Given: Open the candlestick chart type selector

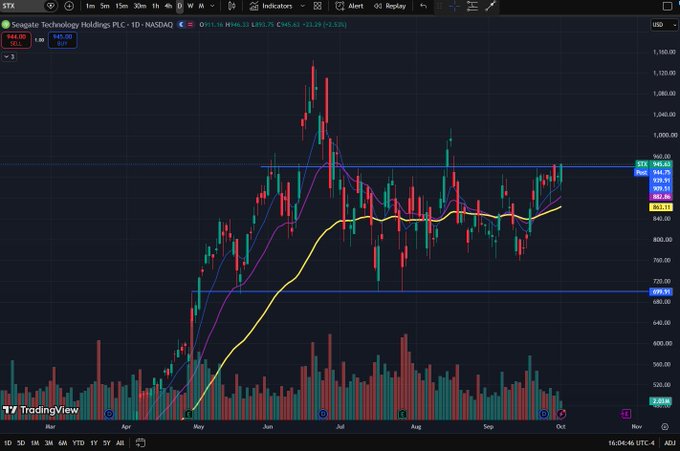Looking at the screenshot, I should [232, 6].
